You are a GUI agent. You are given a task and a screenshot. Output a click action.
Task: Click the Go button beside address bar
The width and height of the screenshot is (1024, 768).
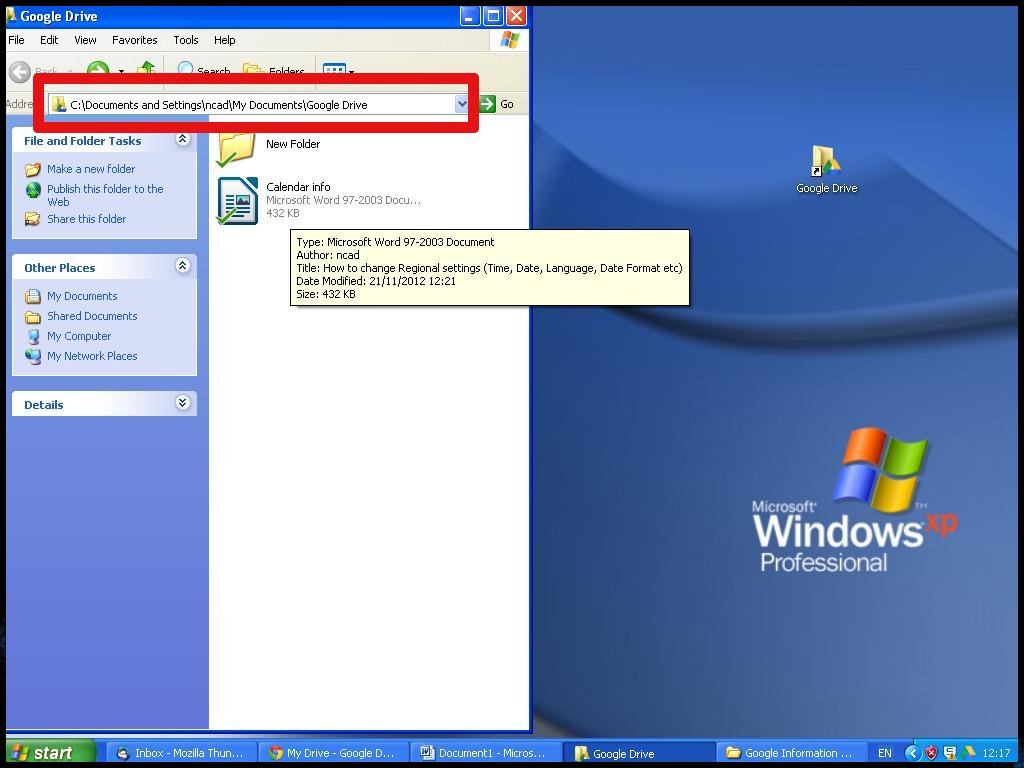click(497, 104)
